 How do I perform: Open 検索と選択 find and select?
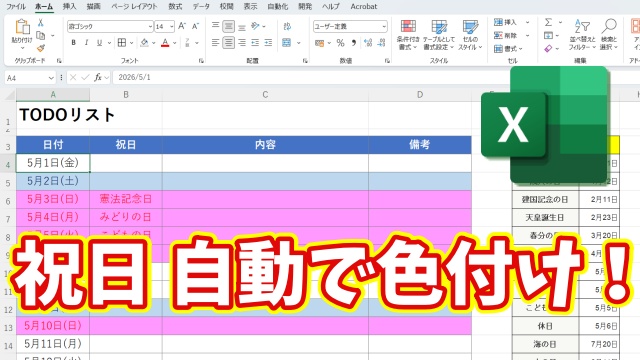(x=609, y=35)
